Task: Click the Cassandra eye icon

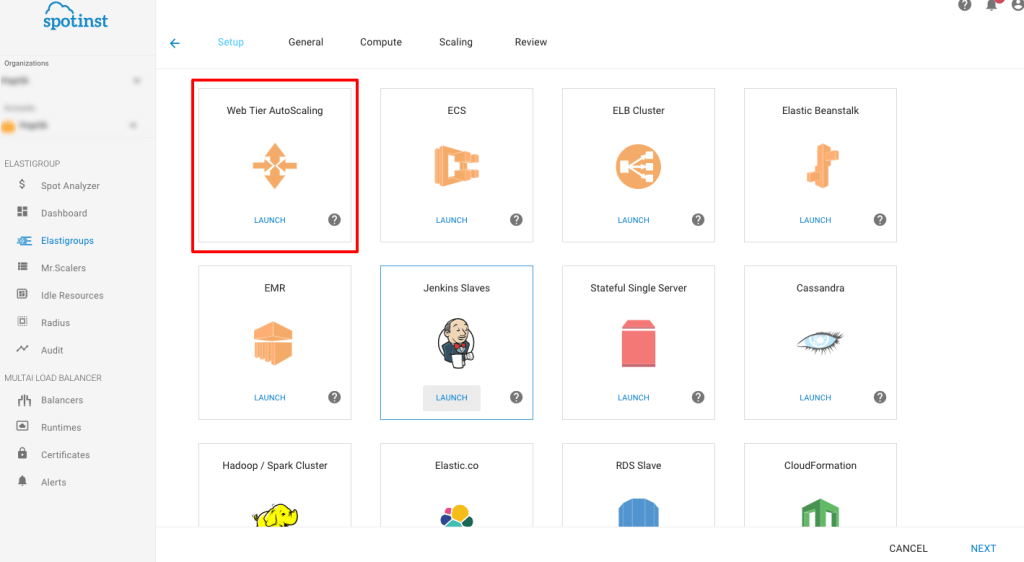Action: pyautogui.click(x=820, y=342)
